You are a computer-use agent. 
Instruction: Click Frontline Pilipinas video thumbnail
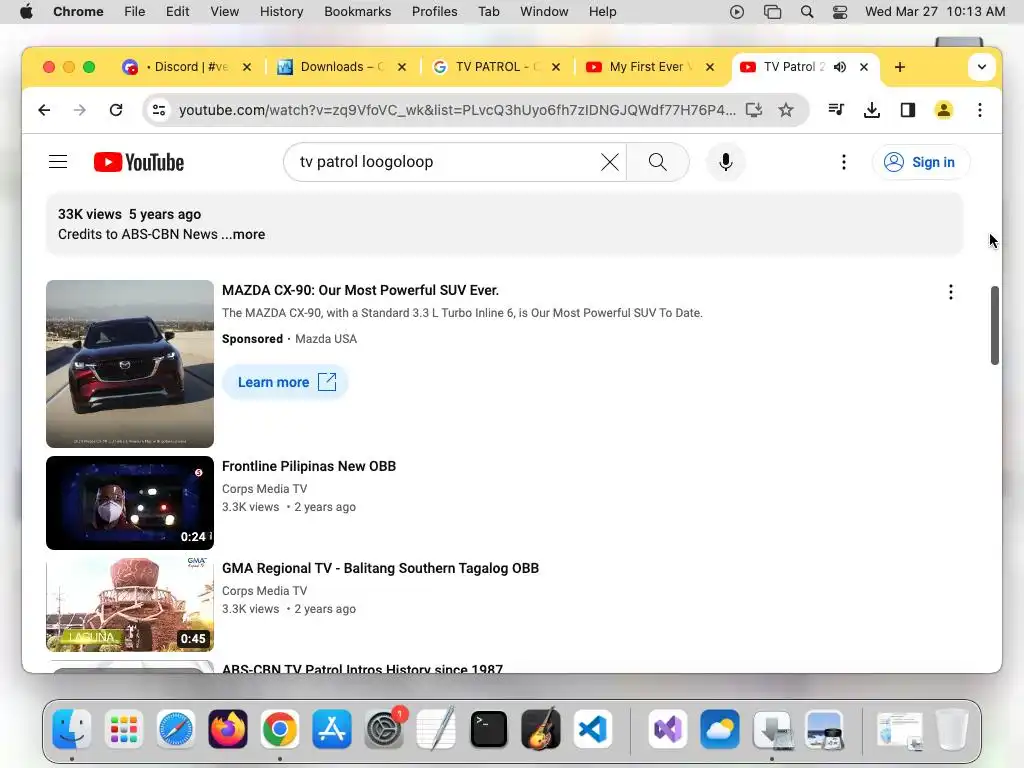tap(130, 503)
